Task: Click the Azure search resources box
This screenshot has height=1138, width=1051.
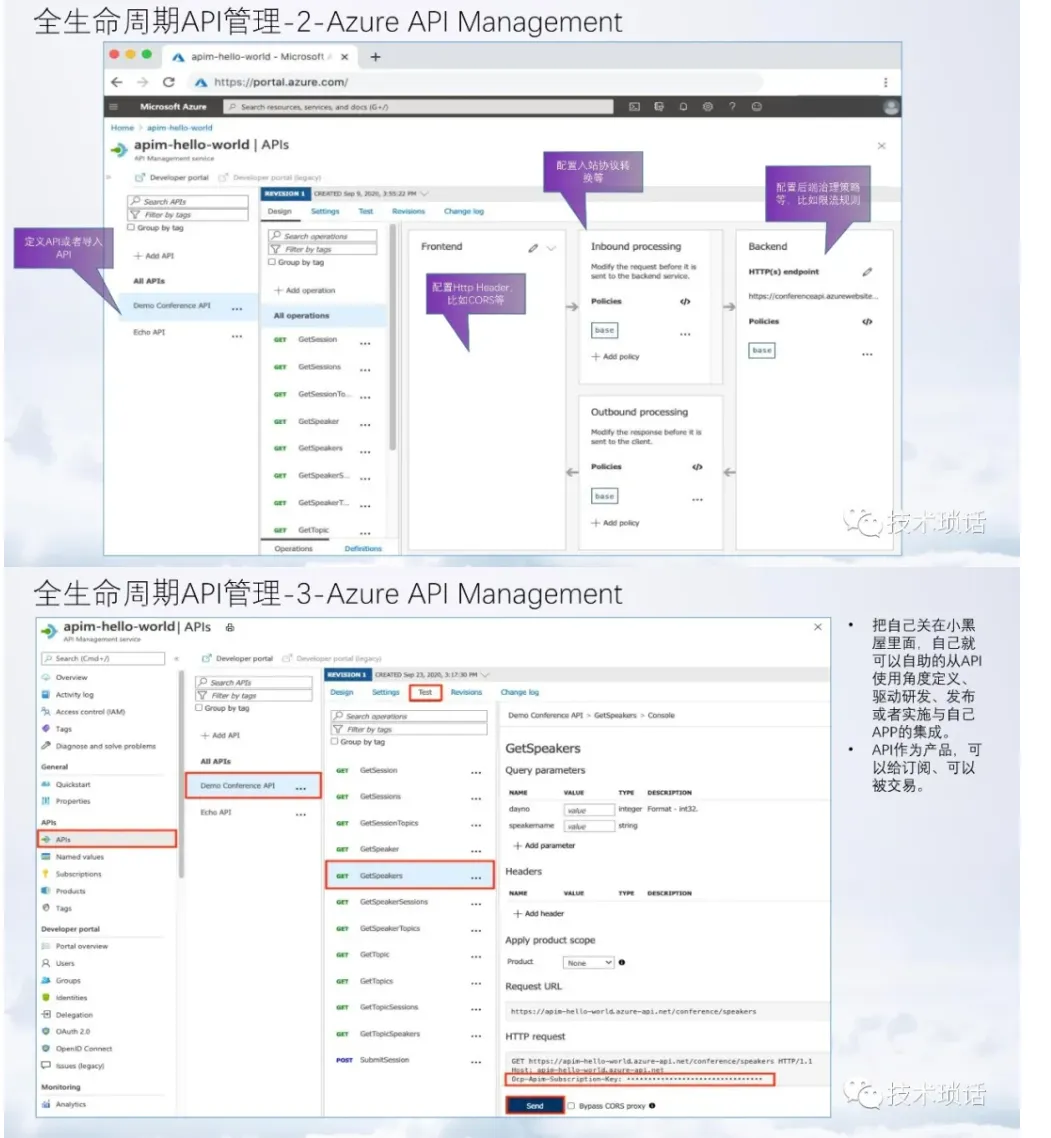Action: 419,107
